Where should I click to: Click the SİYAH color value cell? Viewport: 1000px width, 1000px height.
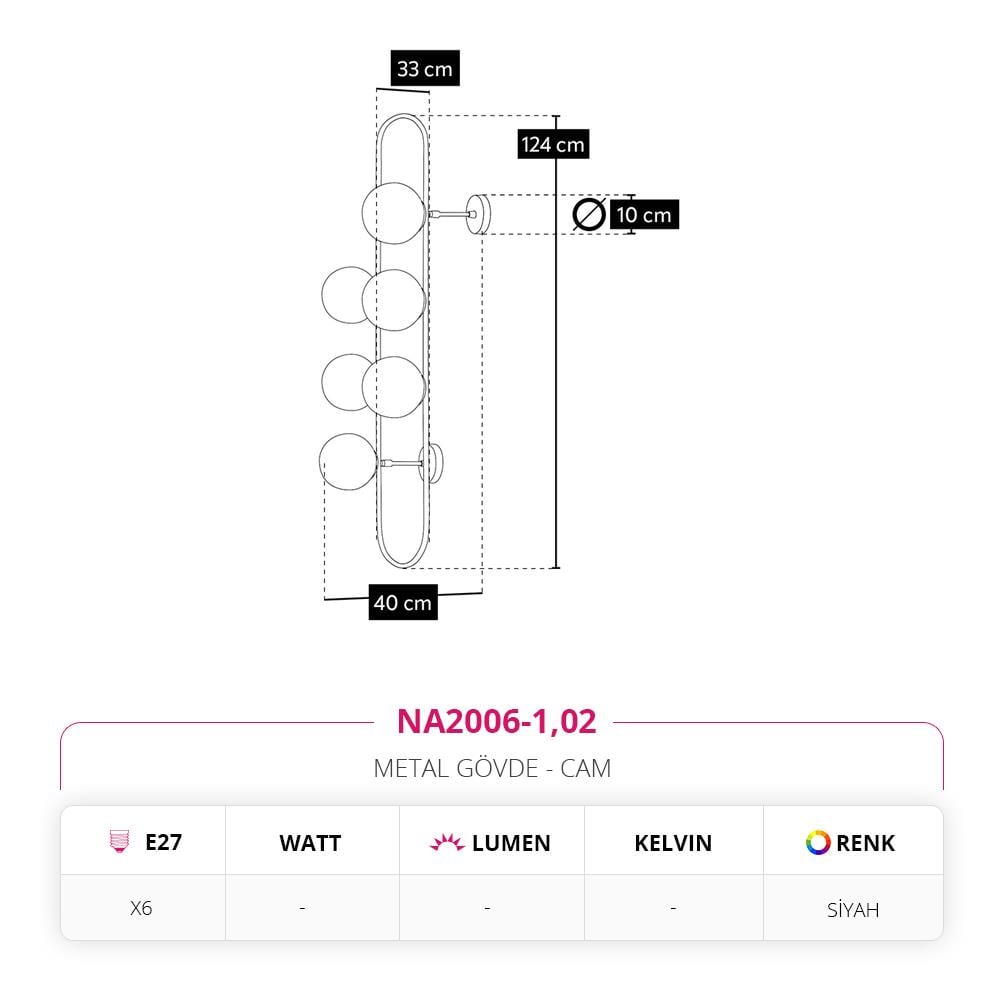(853, 909)
